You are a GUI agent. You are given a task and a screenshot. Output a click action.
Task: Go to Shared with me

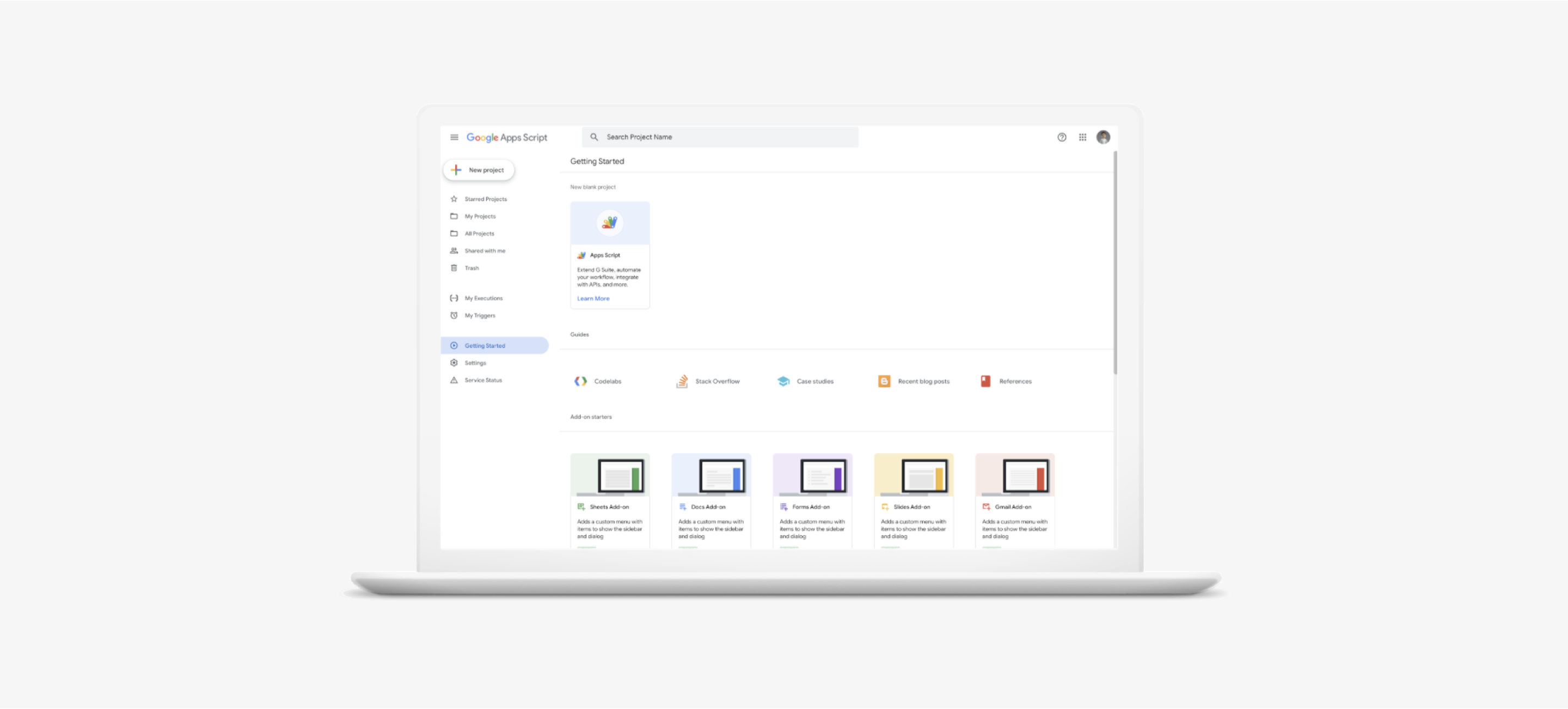coord(485,252)
